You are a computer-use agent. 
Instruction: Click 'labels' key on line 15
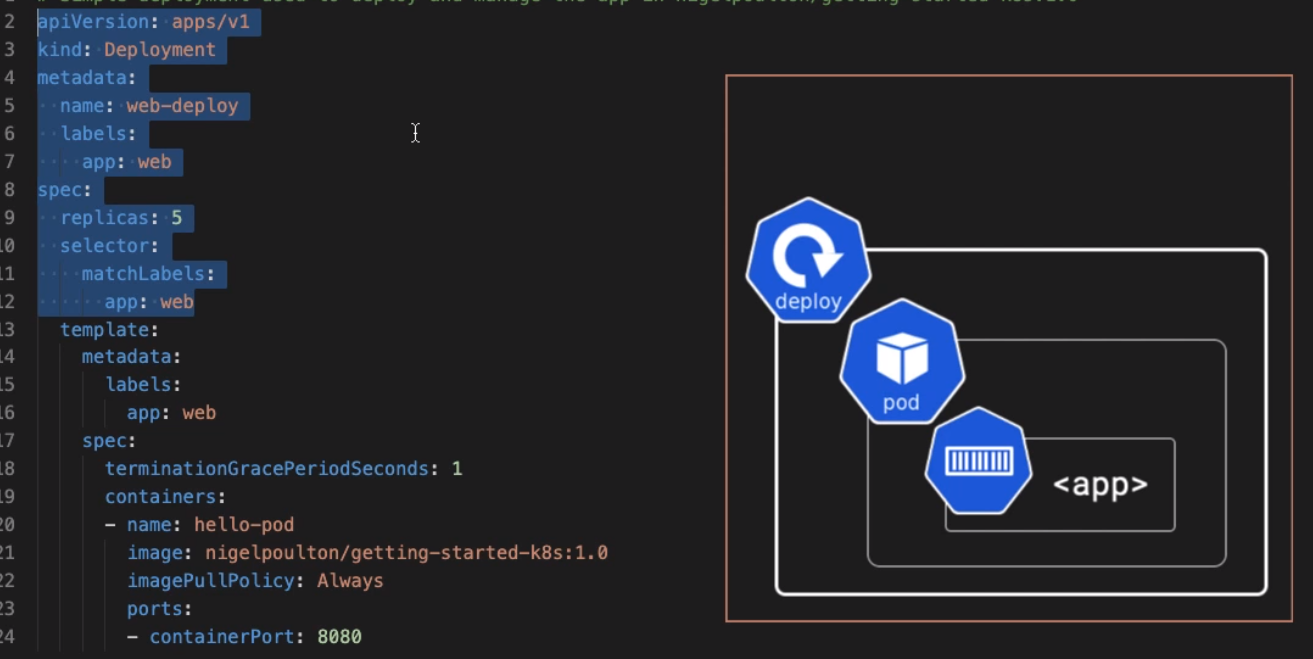138,385
